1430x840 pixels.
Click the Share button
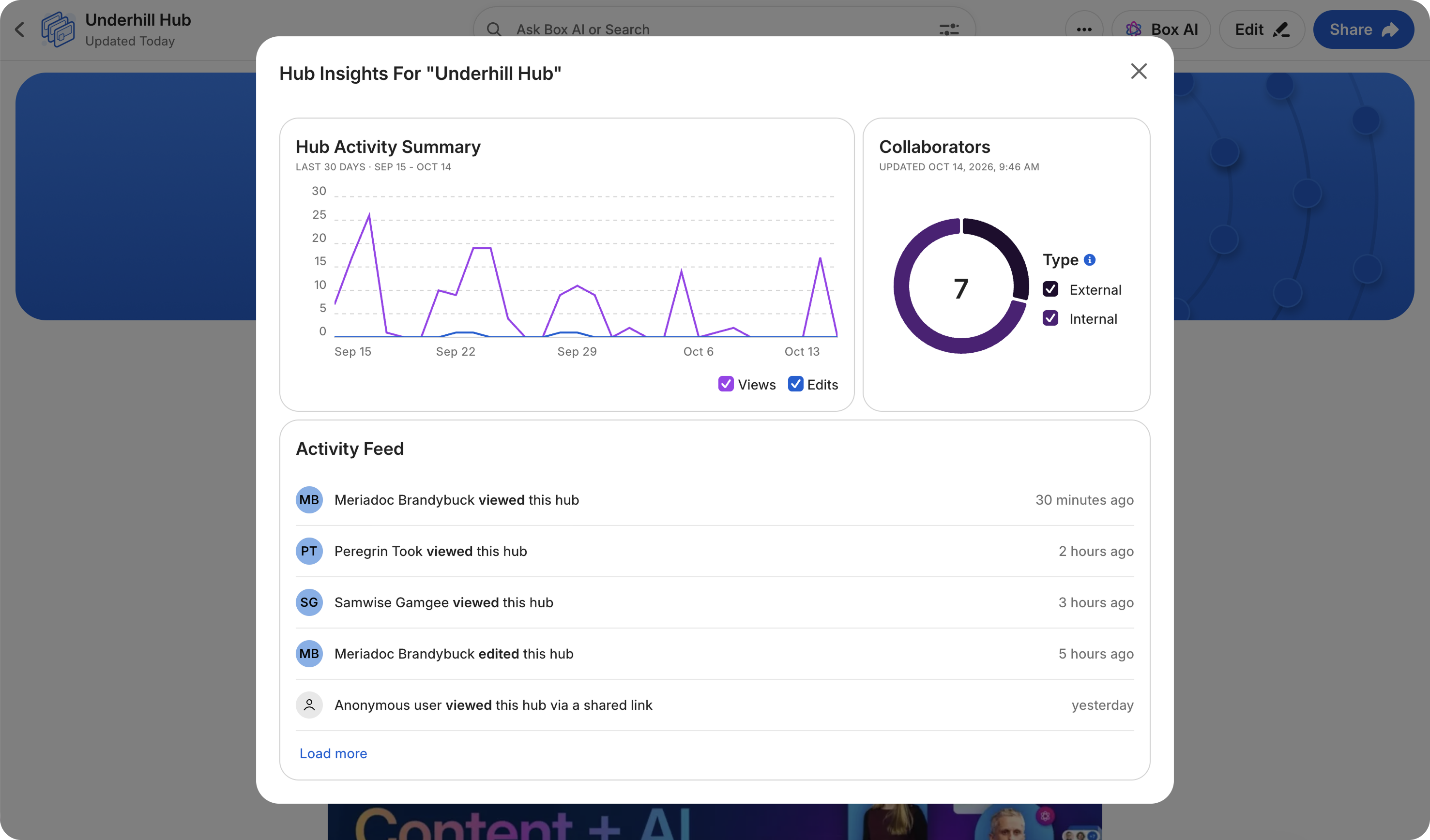click(1363, 30)
